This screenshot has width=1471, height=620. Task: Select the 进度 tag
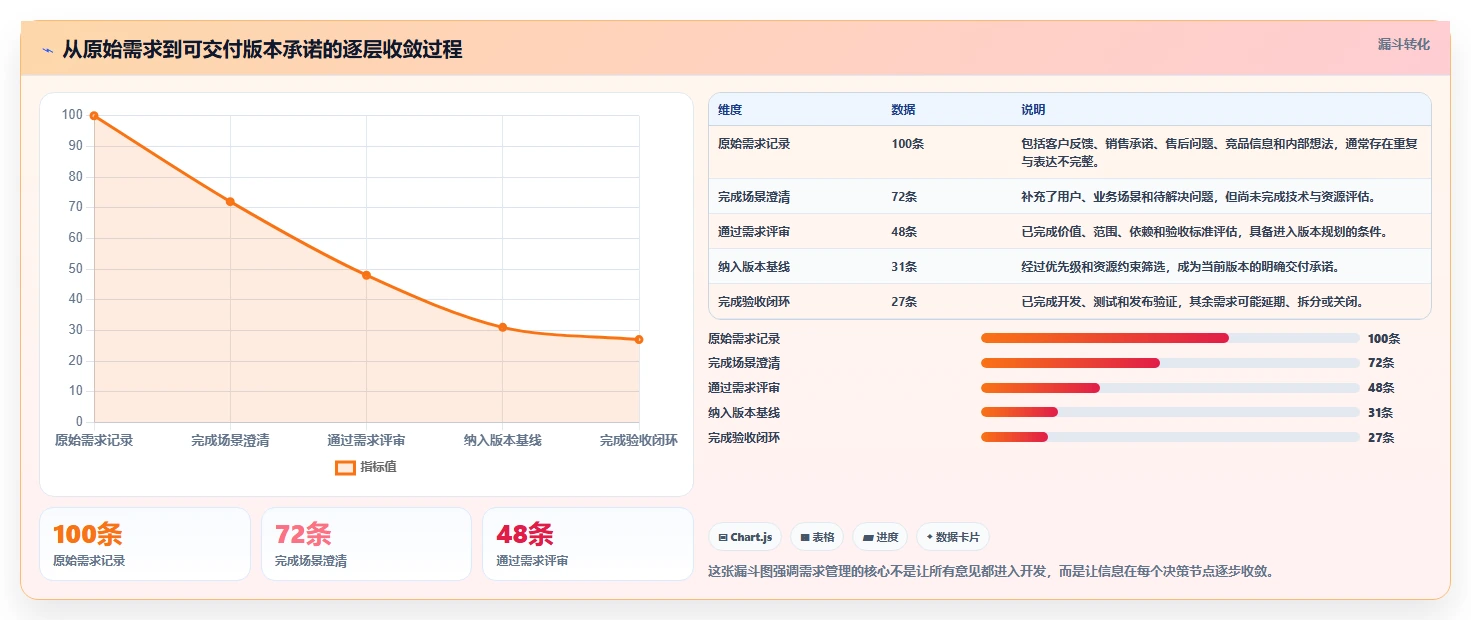[880, 537]
